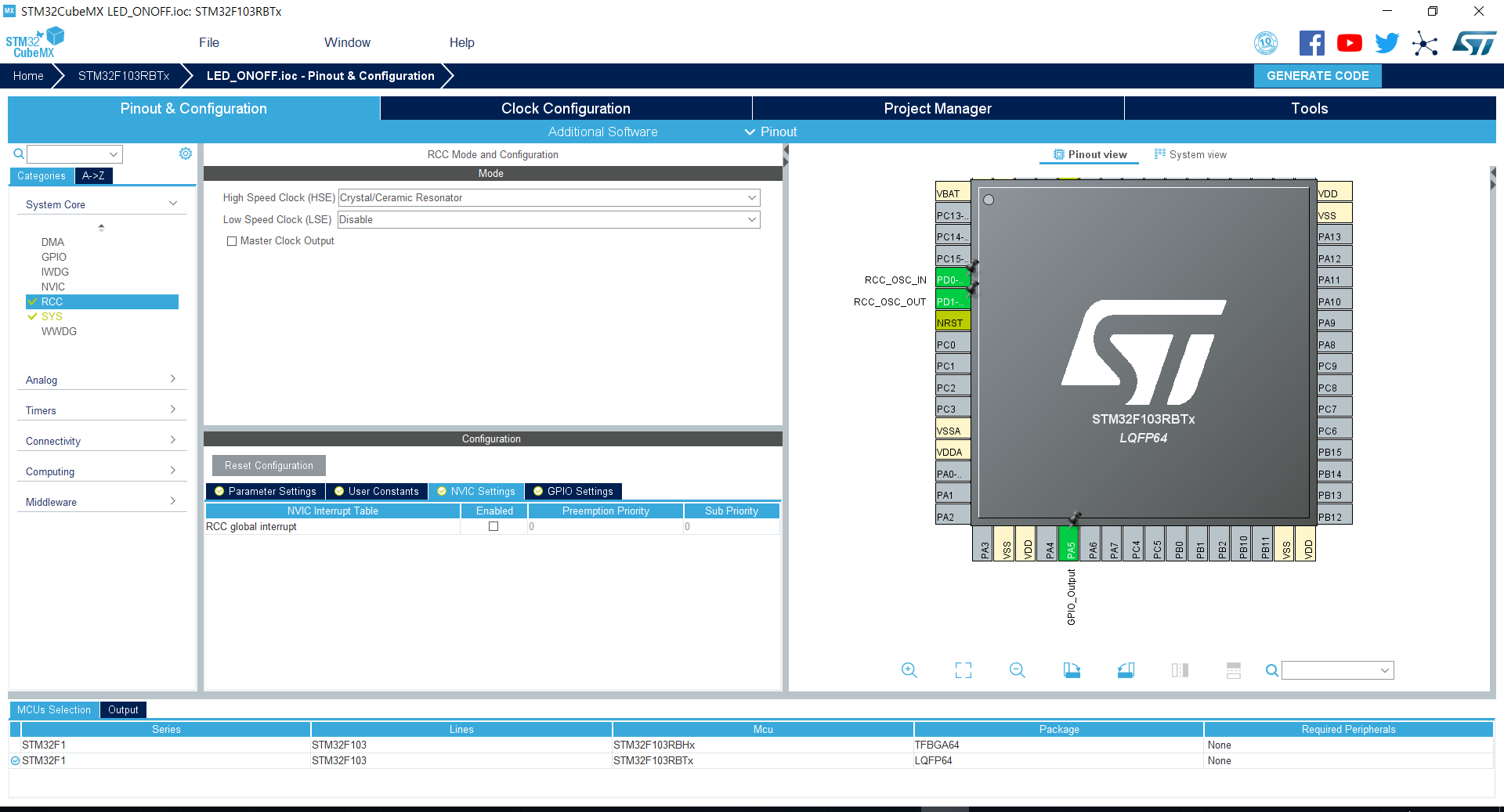The image size is (1504, 812).
Task: Select DMA in System Core list
Action: coord(52,242)
